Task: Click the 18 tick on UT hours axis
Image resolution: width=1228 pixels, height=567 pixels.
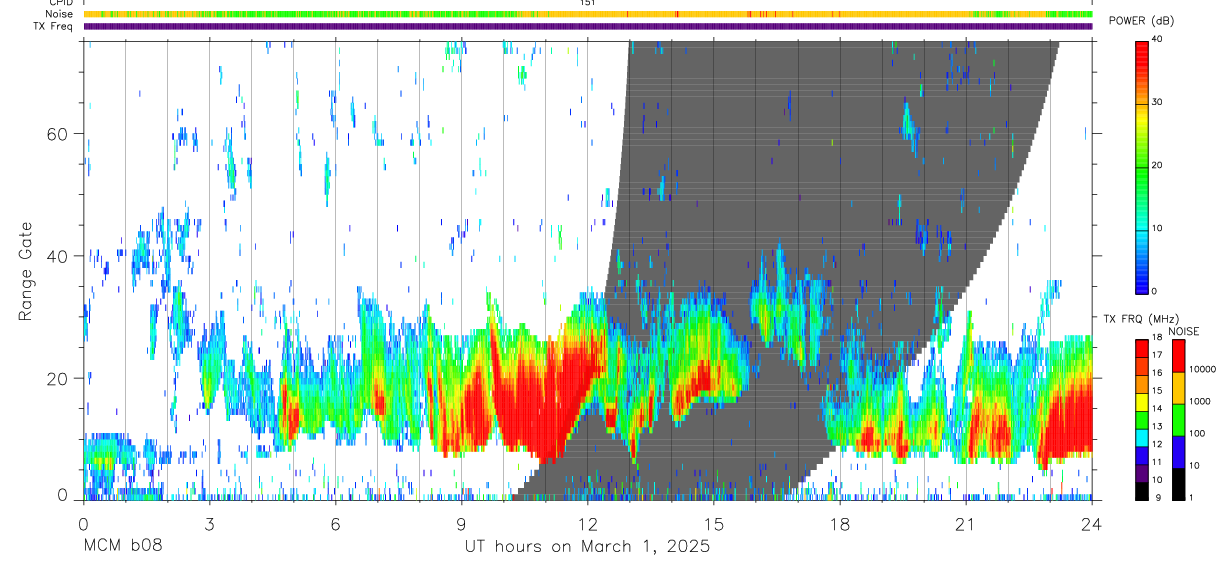Action: point(839,524)
